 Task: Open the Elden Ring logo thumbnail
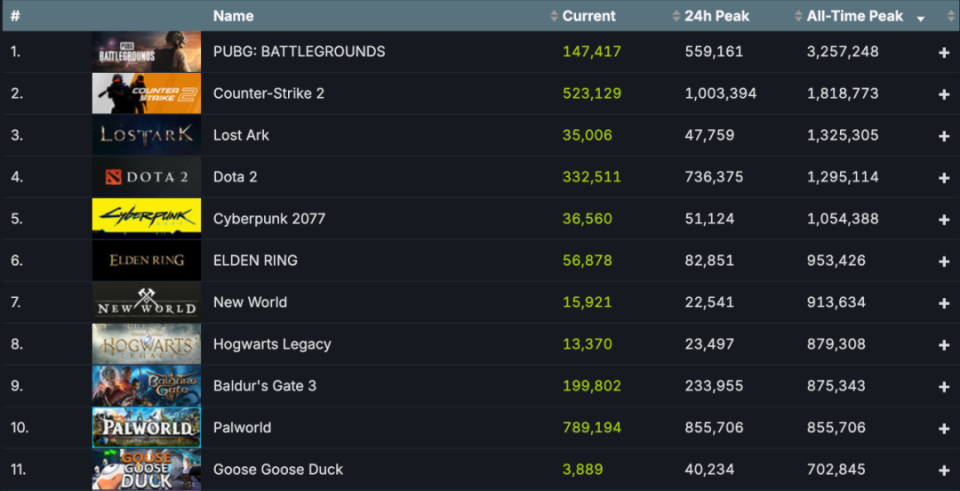146,260
